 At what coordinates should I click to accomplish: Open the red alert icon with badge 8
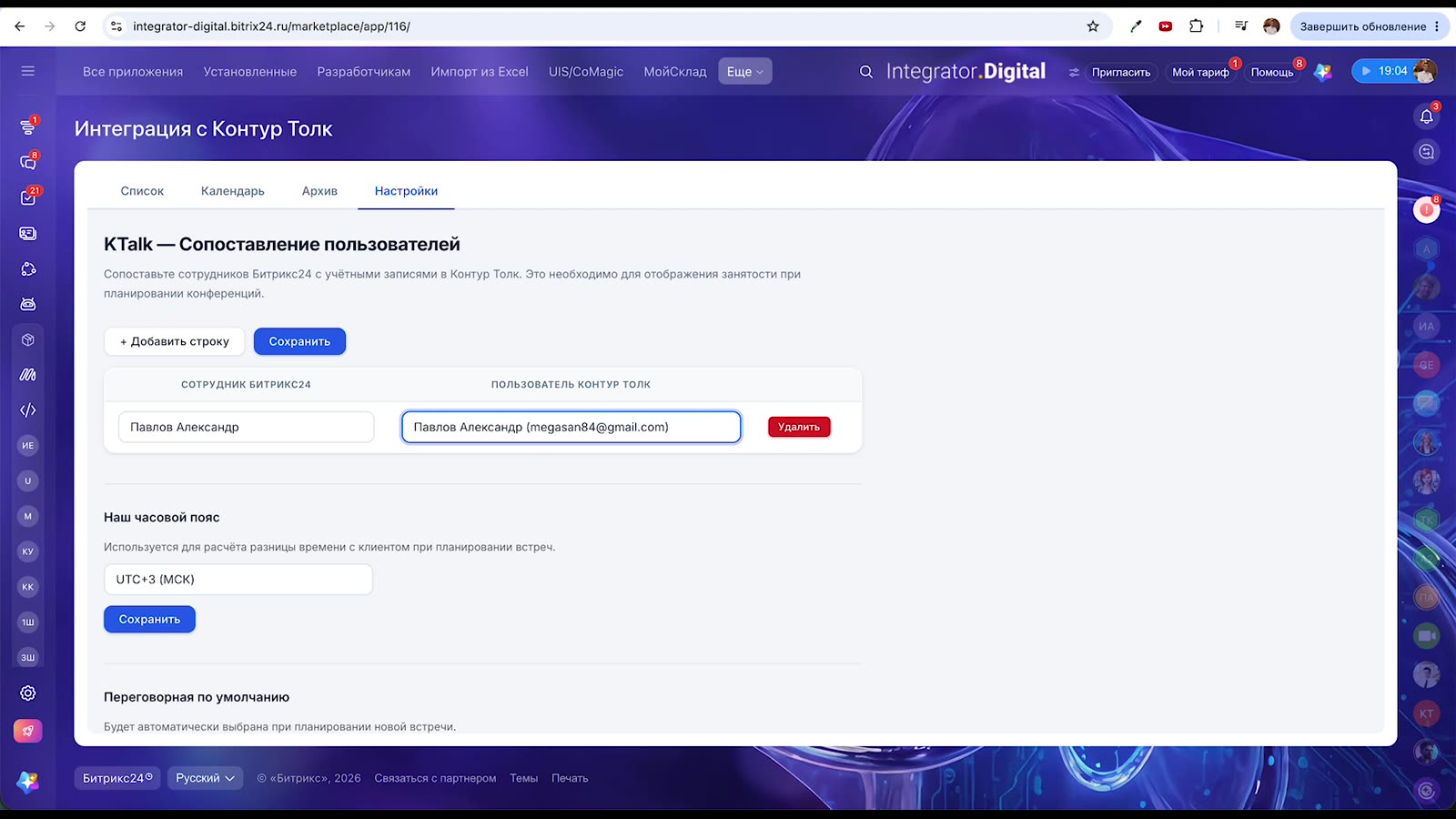tap(1427, 210)
